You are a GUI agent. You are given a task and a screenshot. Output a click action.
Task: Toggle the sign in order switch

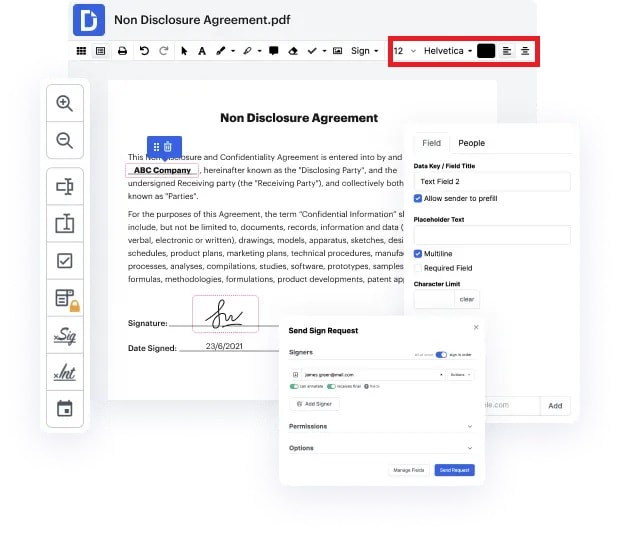[441, 355]
